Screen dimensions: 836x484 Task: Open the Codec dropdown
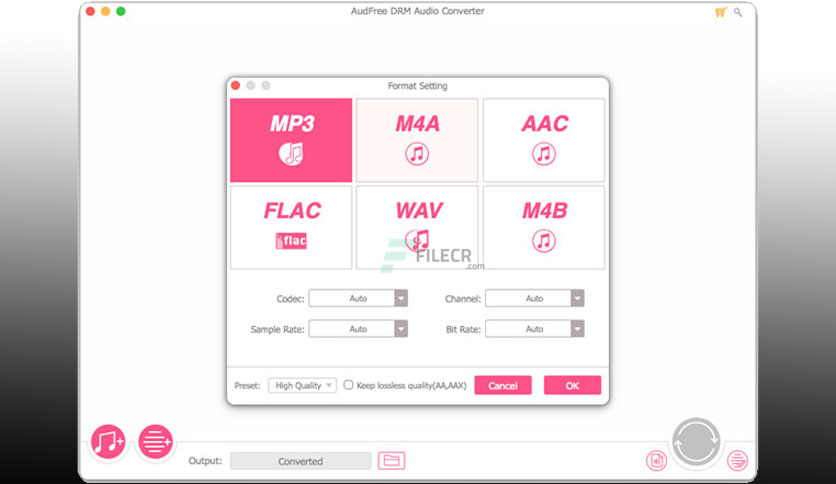coord(358,299)
